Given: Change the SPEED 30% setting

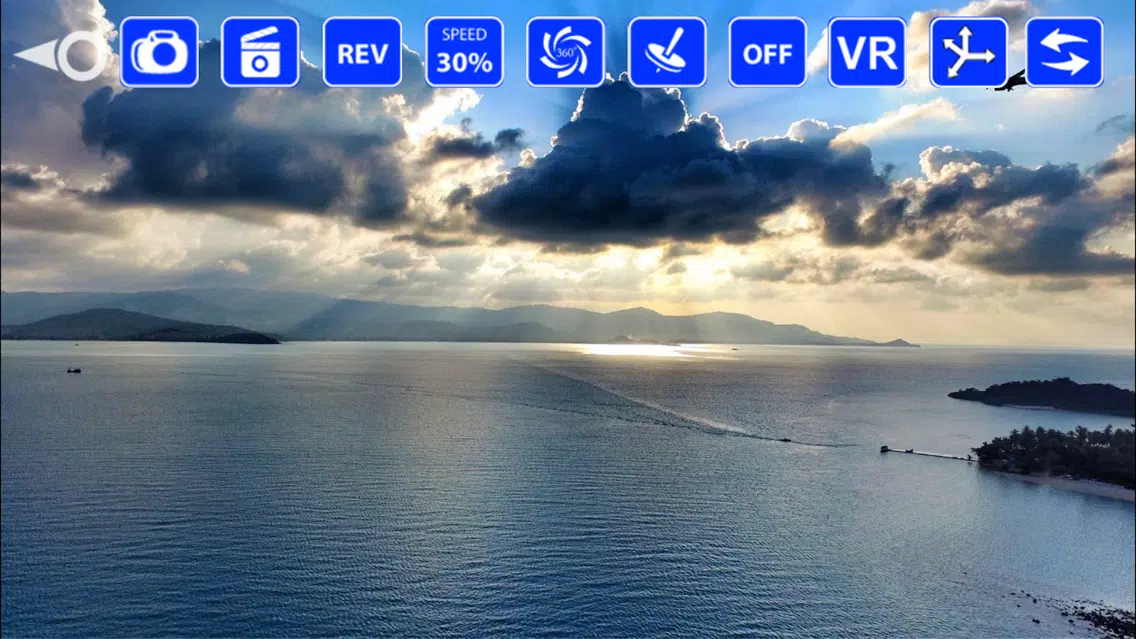Looking at the screenshot, I should tap(464, 52).
